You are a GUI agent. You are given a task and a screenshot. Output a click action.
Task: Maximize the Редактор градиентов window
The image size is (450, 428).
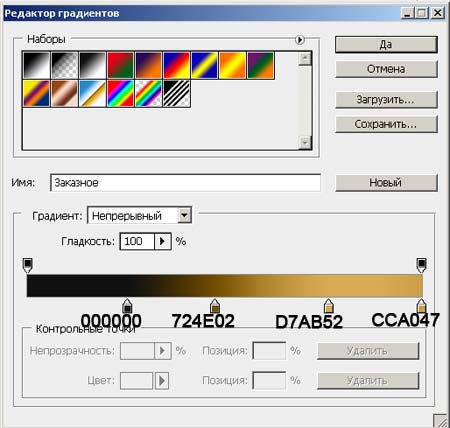click(422, 13)
